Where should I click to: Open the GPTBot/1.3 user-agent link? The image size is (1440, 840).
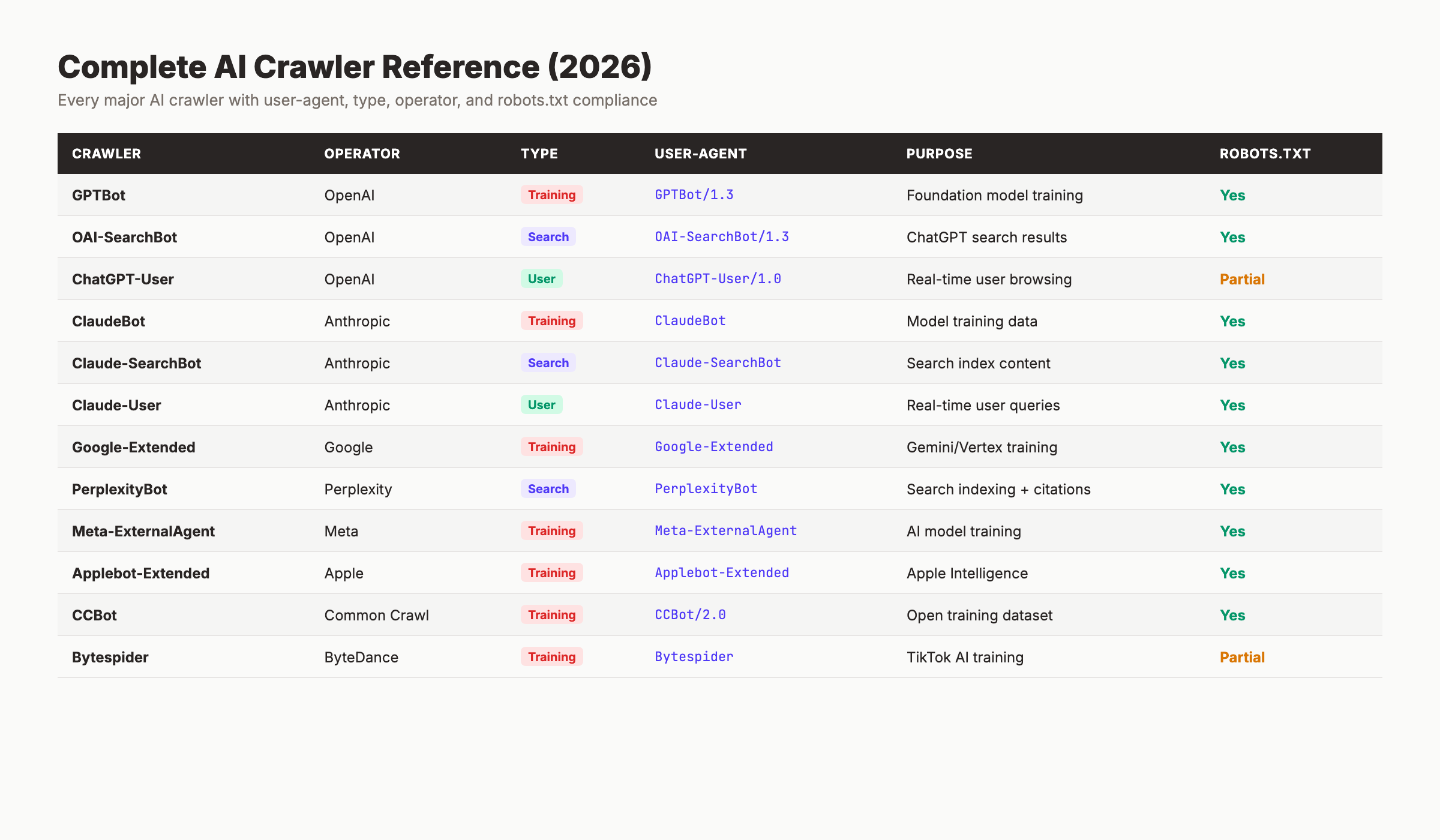[693, 194]
